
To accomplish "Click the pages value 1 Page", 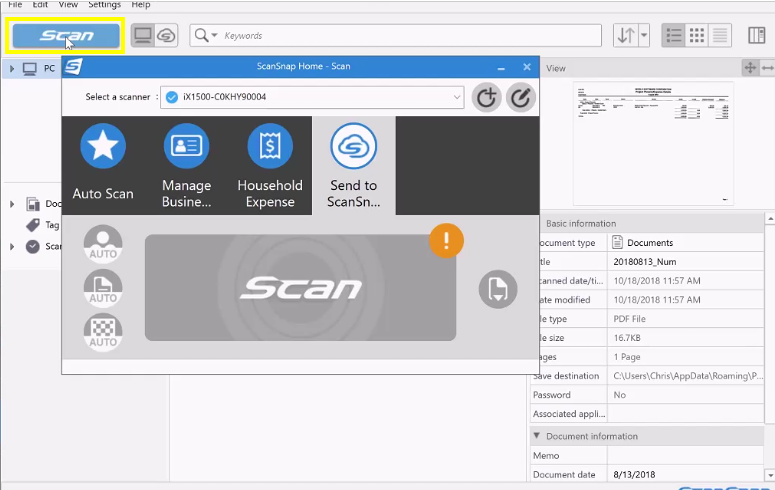I will click(x=627, y=356).
